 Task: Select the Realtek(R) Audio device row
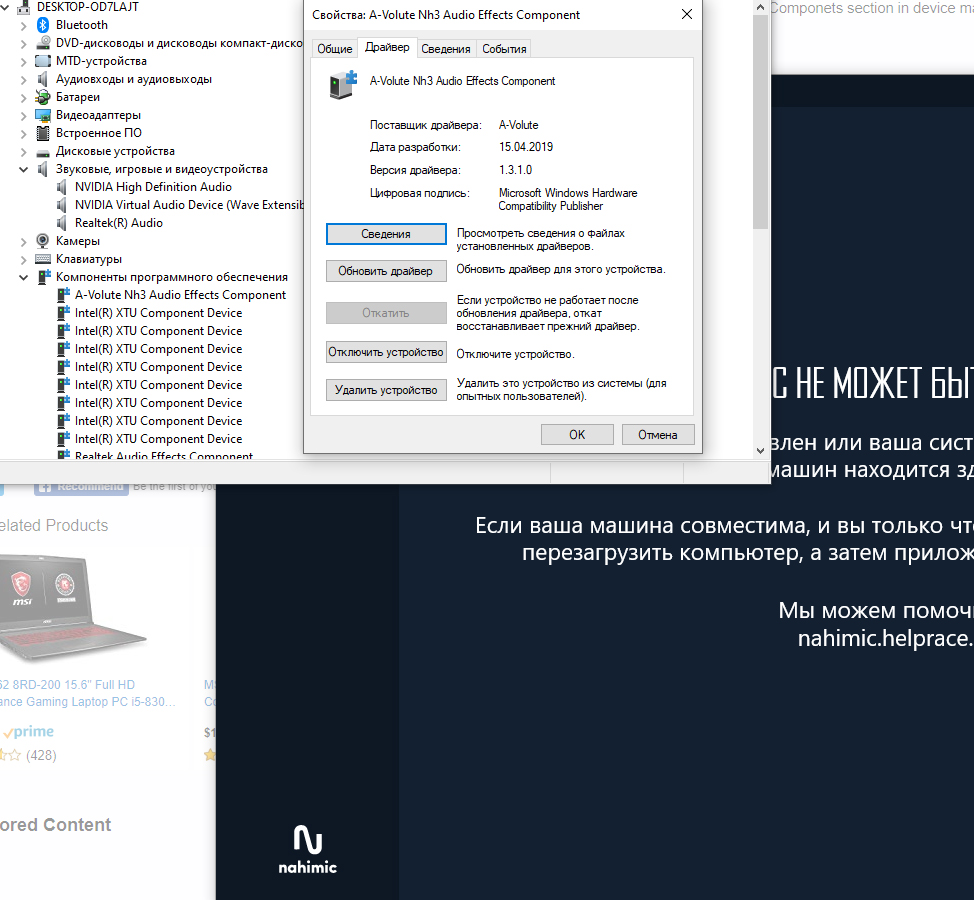pyautogui.click(x=119, y=223)
